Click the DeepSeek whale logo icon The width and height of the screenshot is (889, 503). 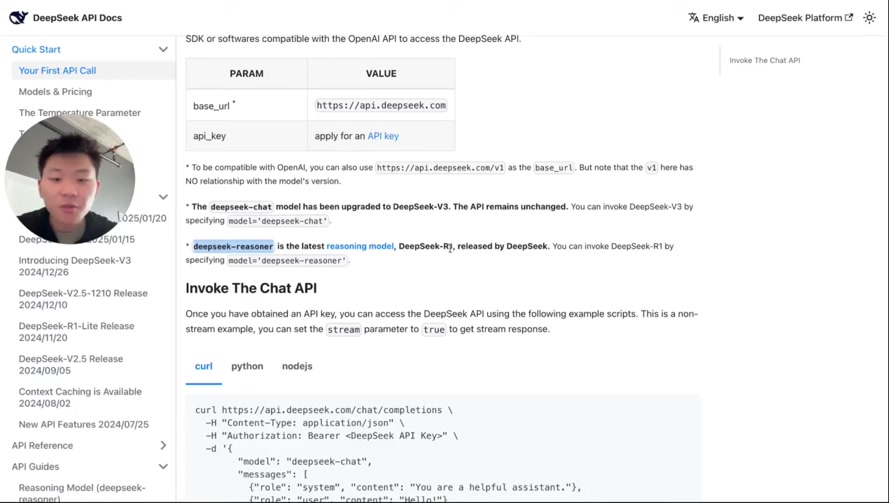coord(18,18)
